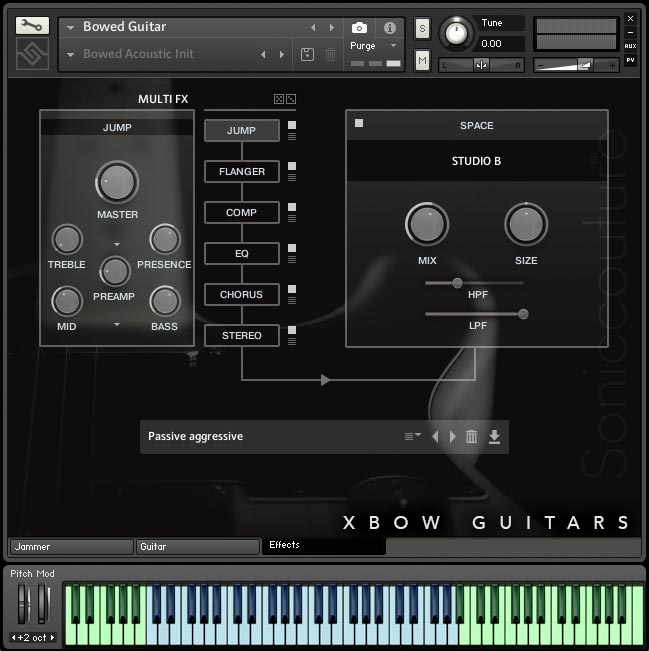Click the HPF slider handle
This screenshot has height=651, width=649.
pos(457,283)
